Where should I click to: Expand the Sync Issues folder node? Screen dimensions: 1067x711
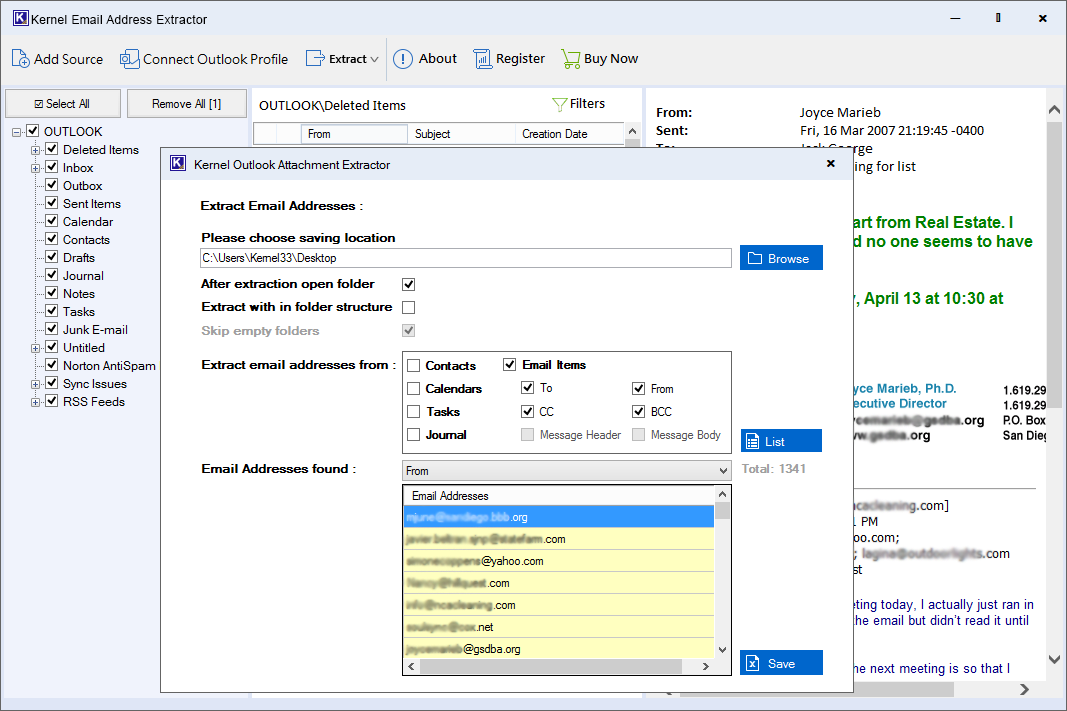click(x=35, y=384)
